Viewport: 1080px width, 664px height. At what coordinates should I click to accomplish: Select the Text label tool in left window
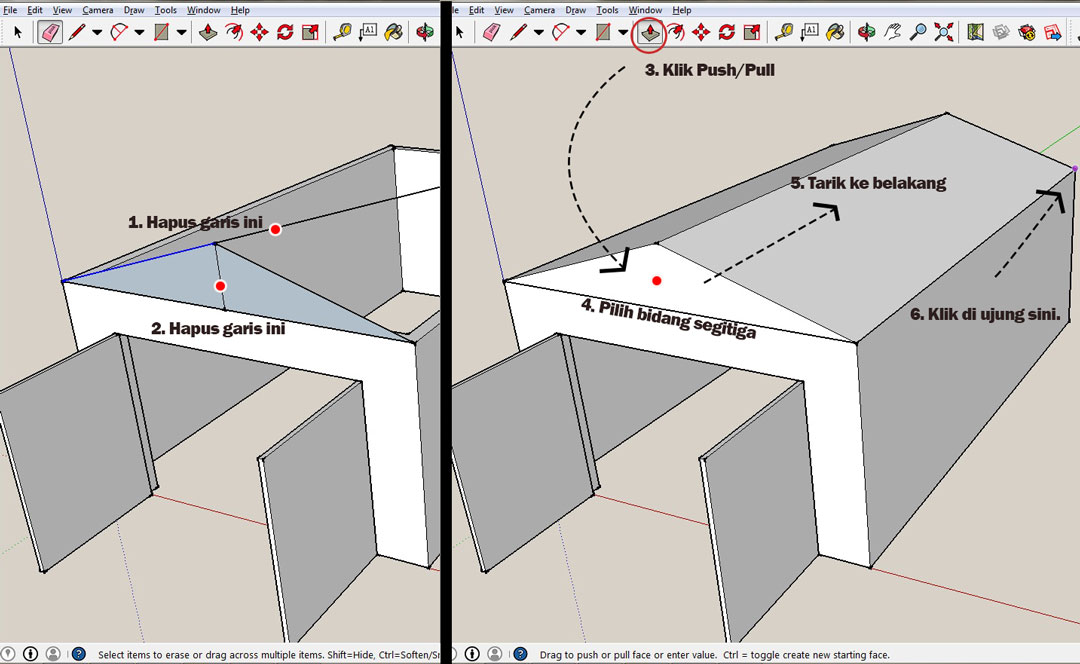coord(368,32)
